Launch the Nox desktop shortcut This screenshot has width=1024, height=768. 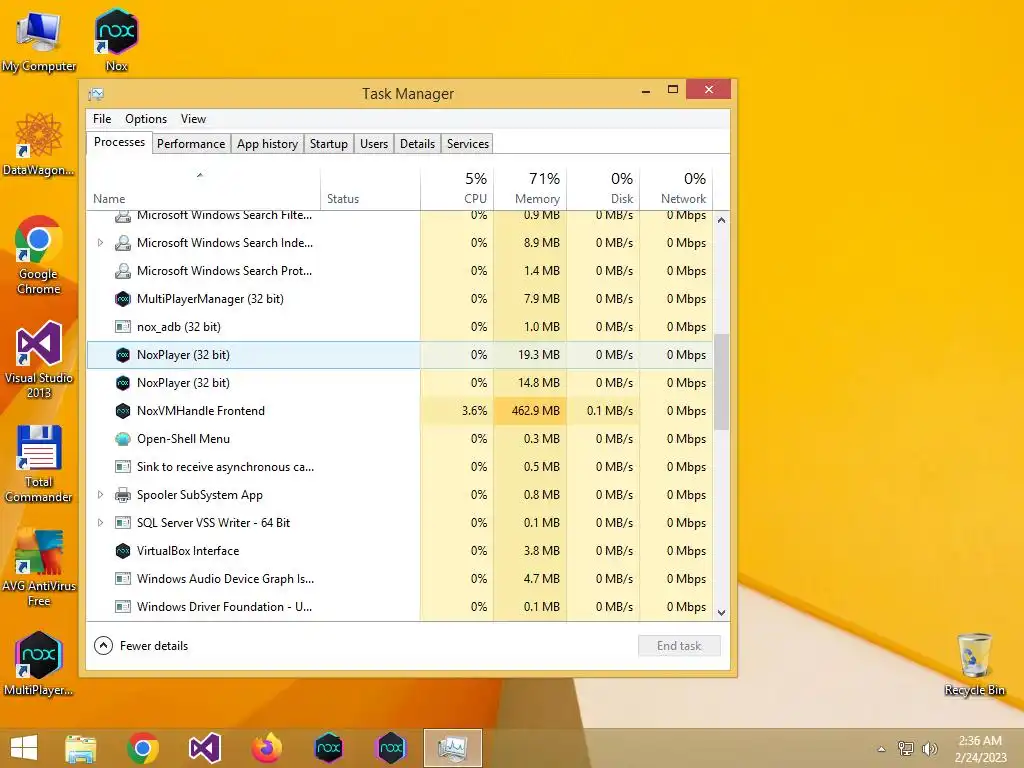[x=116, y=40]
